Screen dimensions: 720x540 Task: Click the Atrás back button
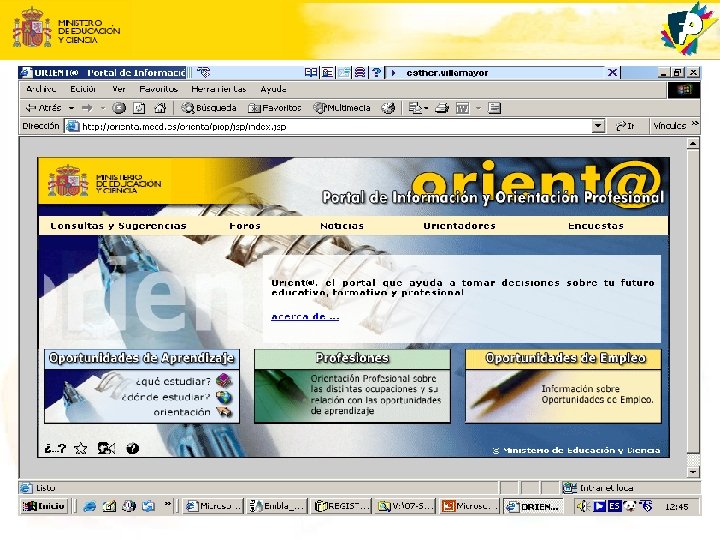click(x=44, y=108)
